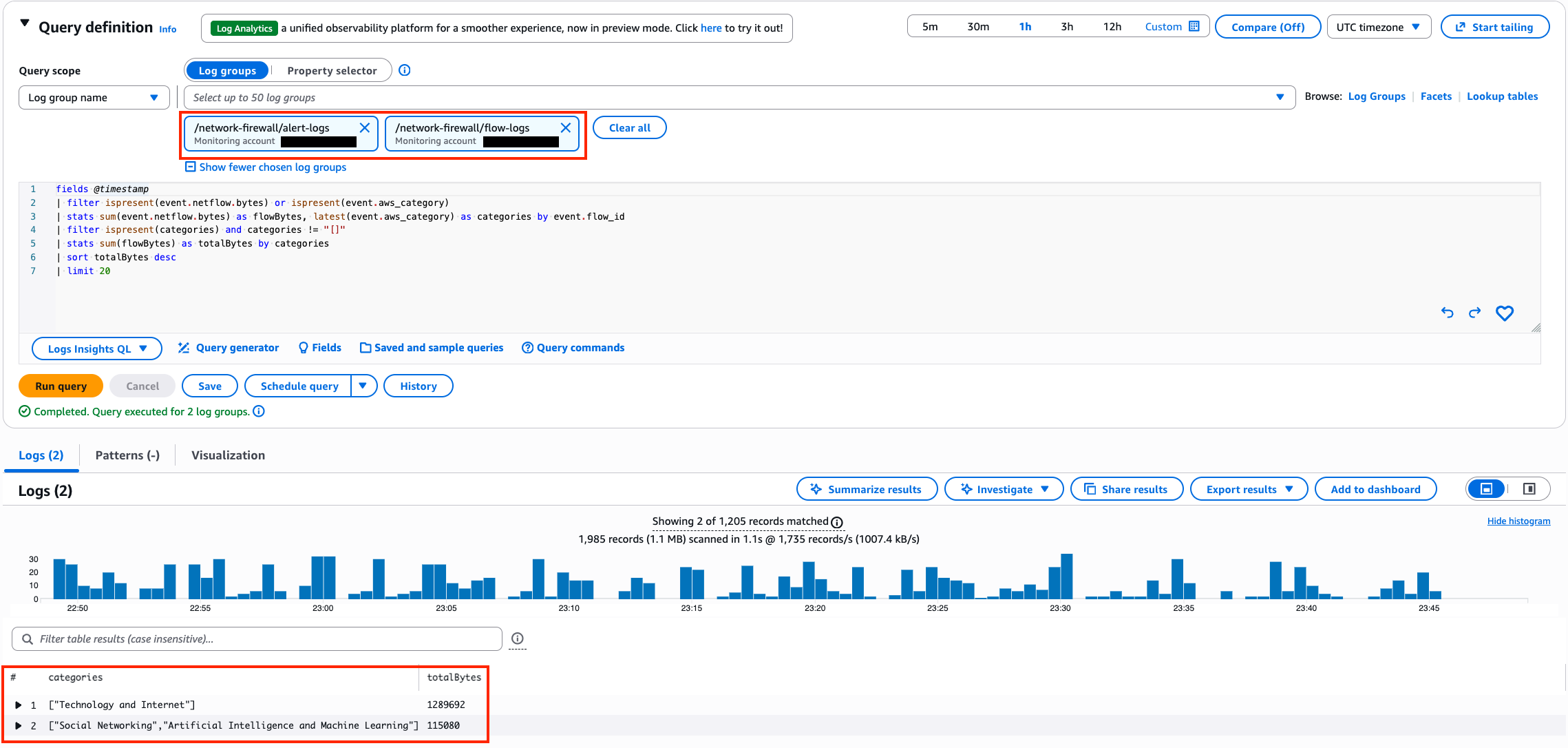
Task: Click undo arrow in query editor
Action: (x=1447, y=313)
